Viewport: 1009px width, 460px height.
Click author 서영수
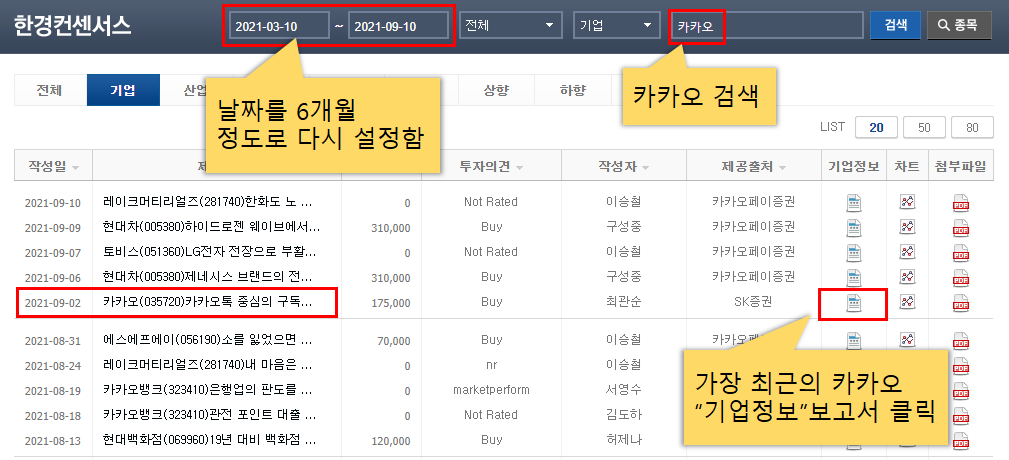coord(624,390)
